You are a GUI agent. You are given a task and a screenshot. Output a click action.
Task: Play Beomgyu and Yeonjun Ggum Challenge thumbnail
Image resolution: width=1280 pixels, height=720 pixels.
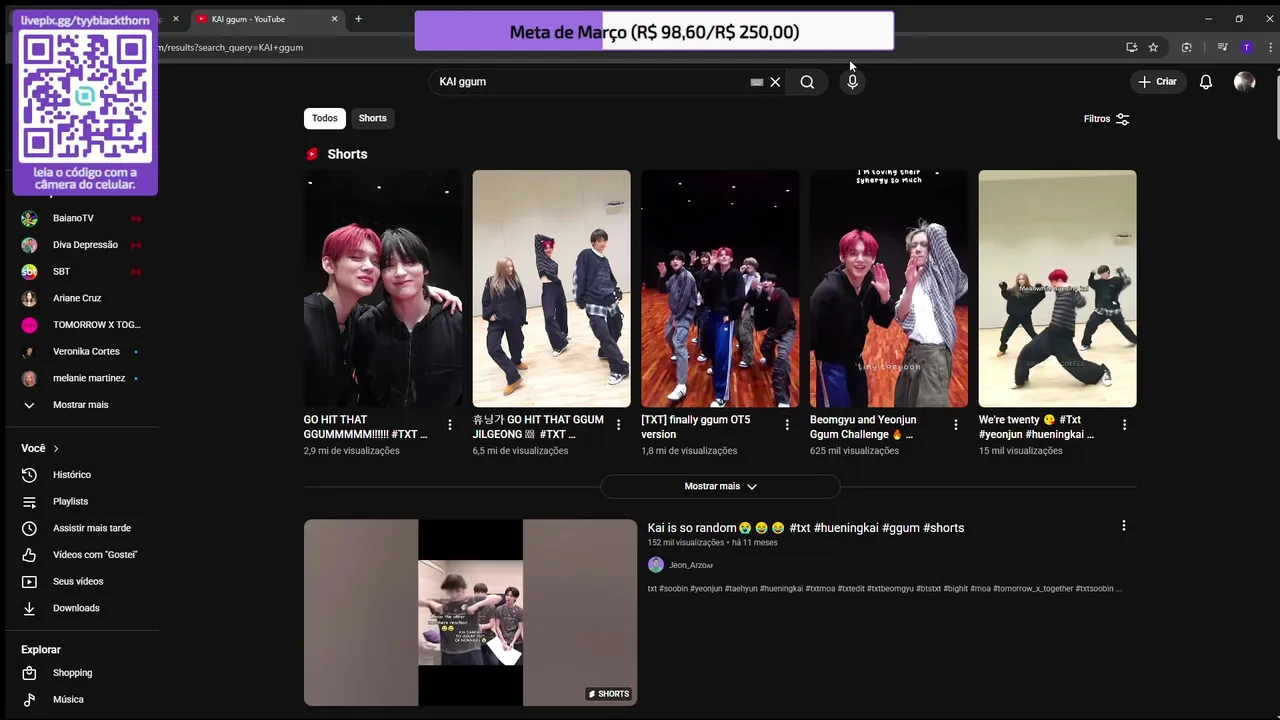point(889,288)
